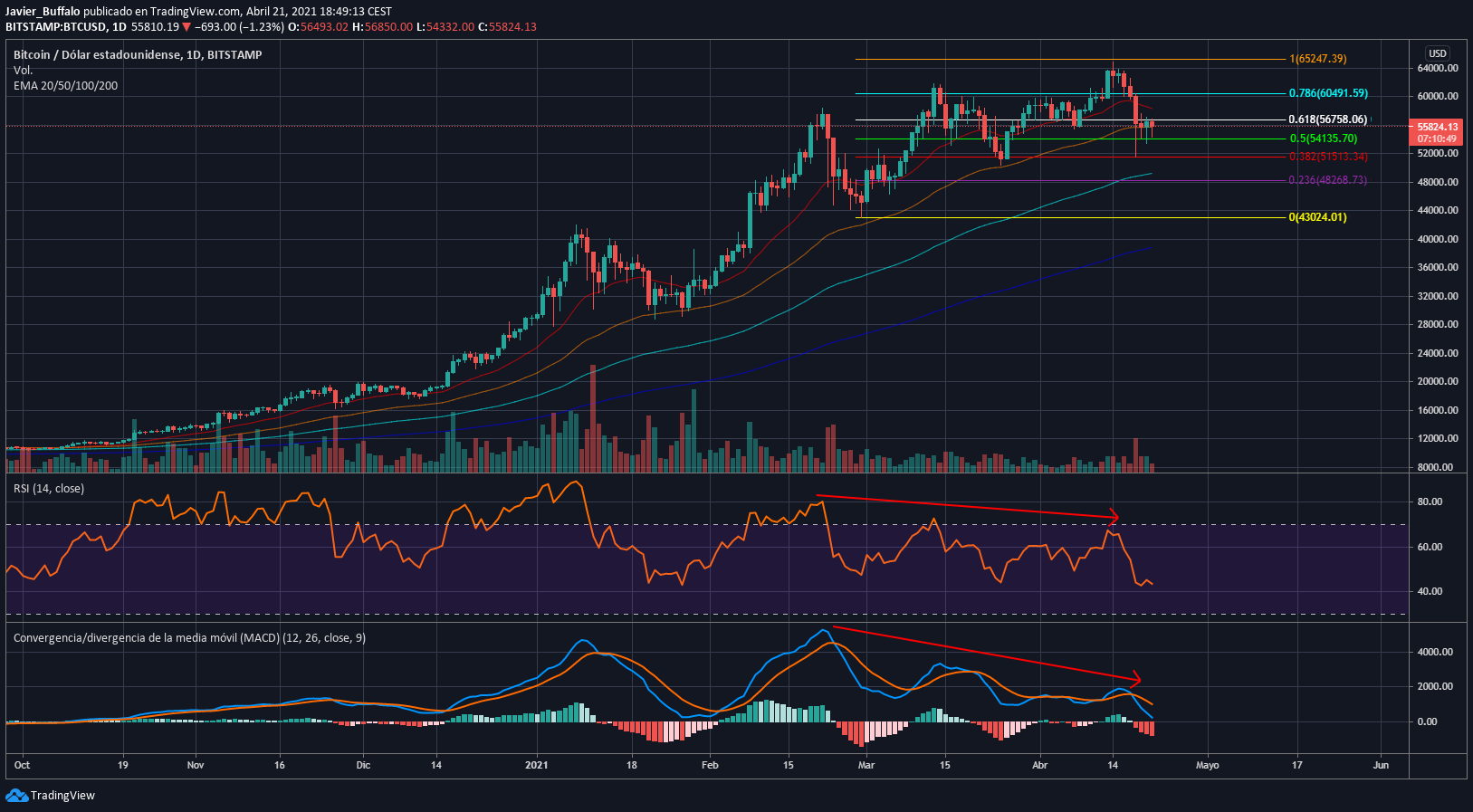This screenshot has width=1473, height=812.
Task: Click the TradingView cloud logo icon
Action: [16, 795]
